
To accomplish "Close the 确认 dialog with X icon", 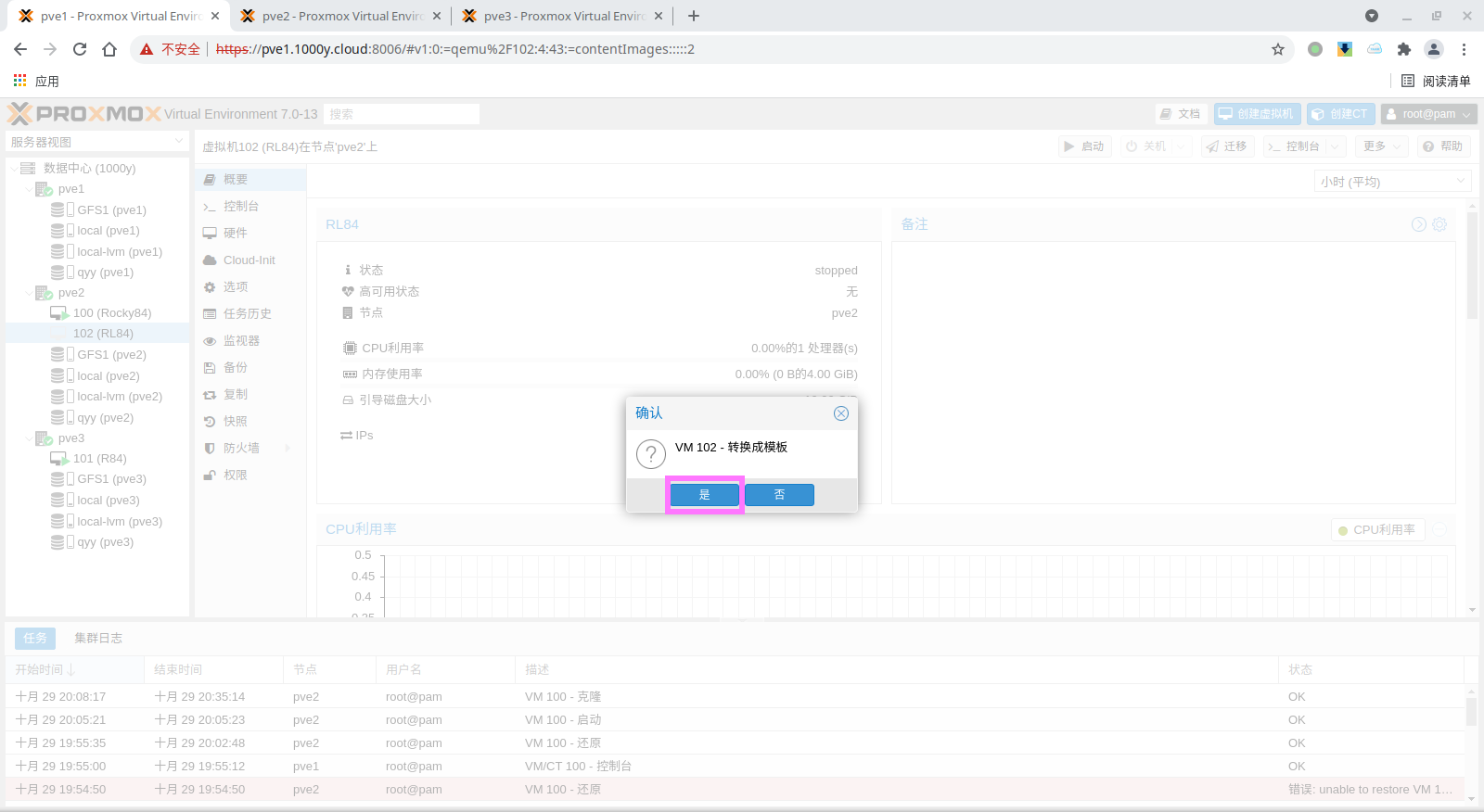I will coord(840,413).
